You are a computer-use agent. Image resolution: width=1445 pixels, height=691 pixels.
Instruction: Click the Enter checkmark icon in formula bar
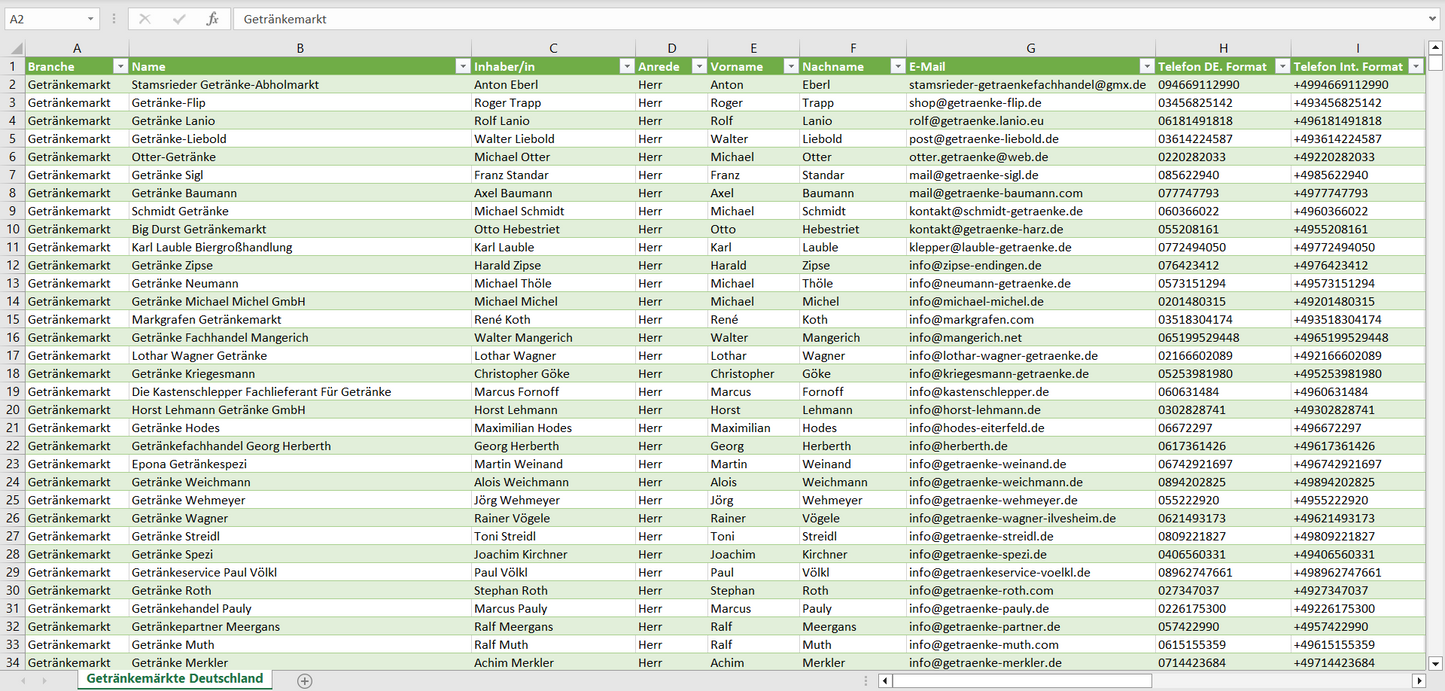[x=179, y=19]
